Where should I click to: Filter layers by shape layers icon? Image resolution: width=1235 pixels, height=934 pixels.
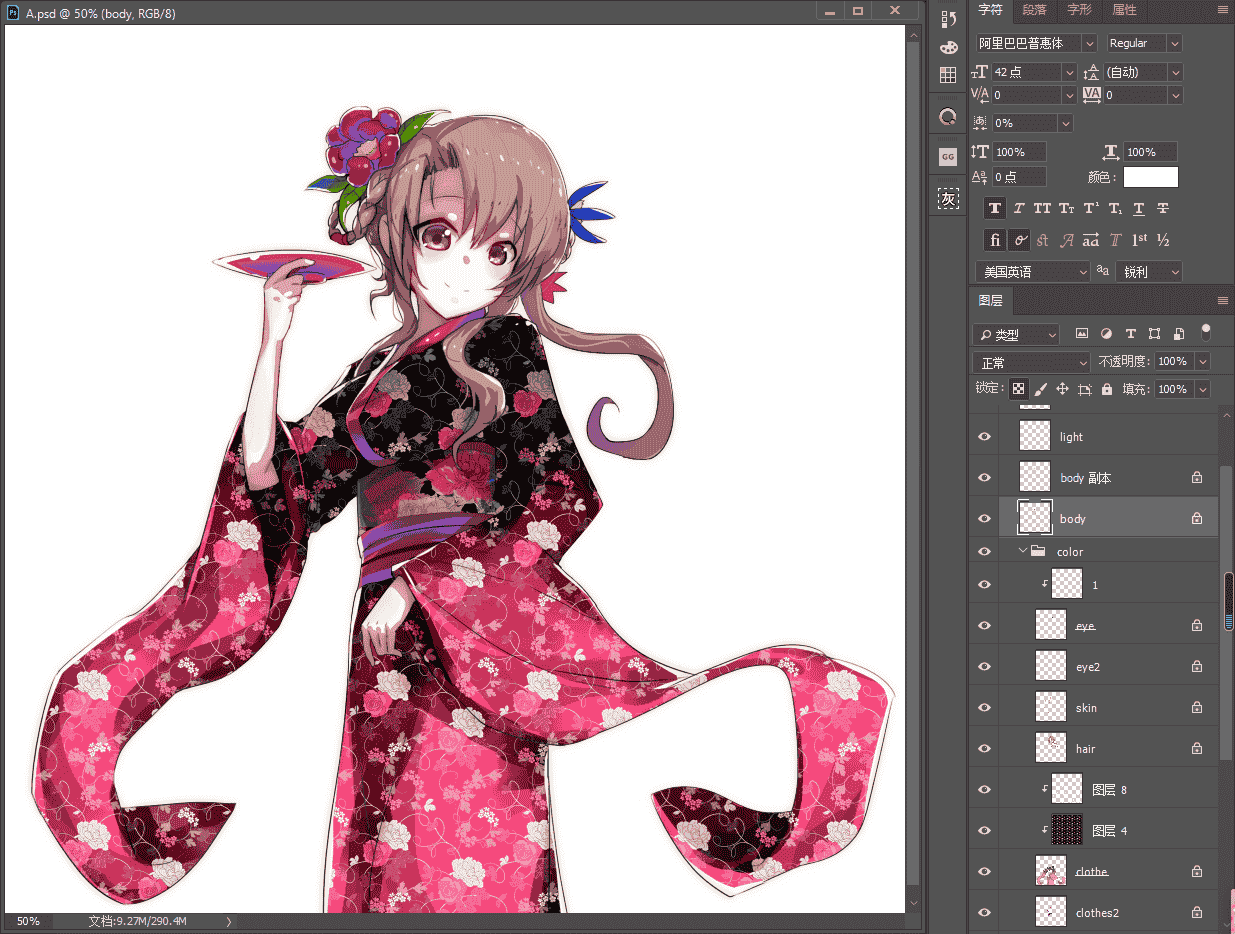pos(1154,334)
